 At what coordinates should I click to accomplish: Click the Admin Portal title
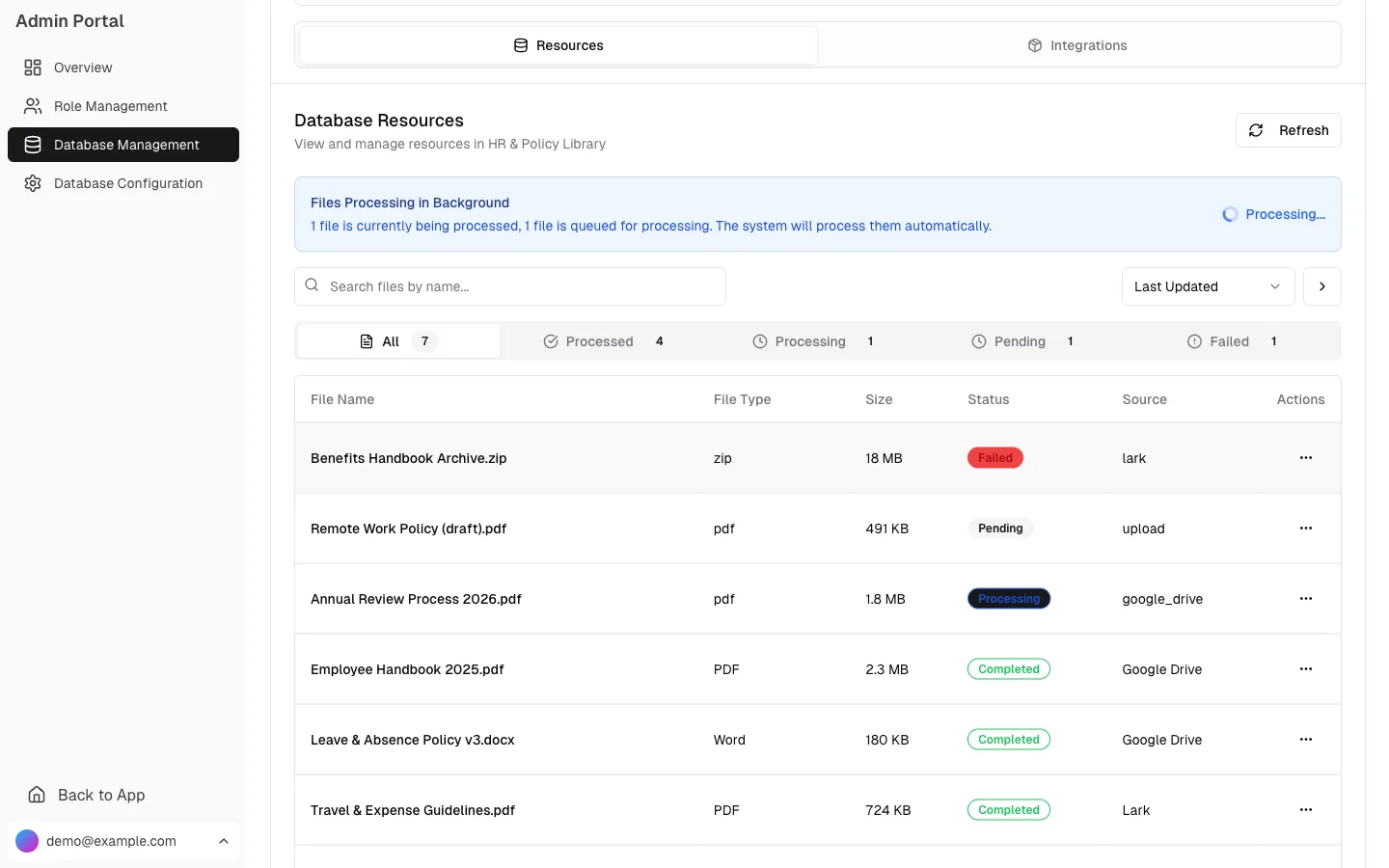coord(69,21)
